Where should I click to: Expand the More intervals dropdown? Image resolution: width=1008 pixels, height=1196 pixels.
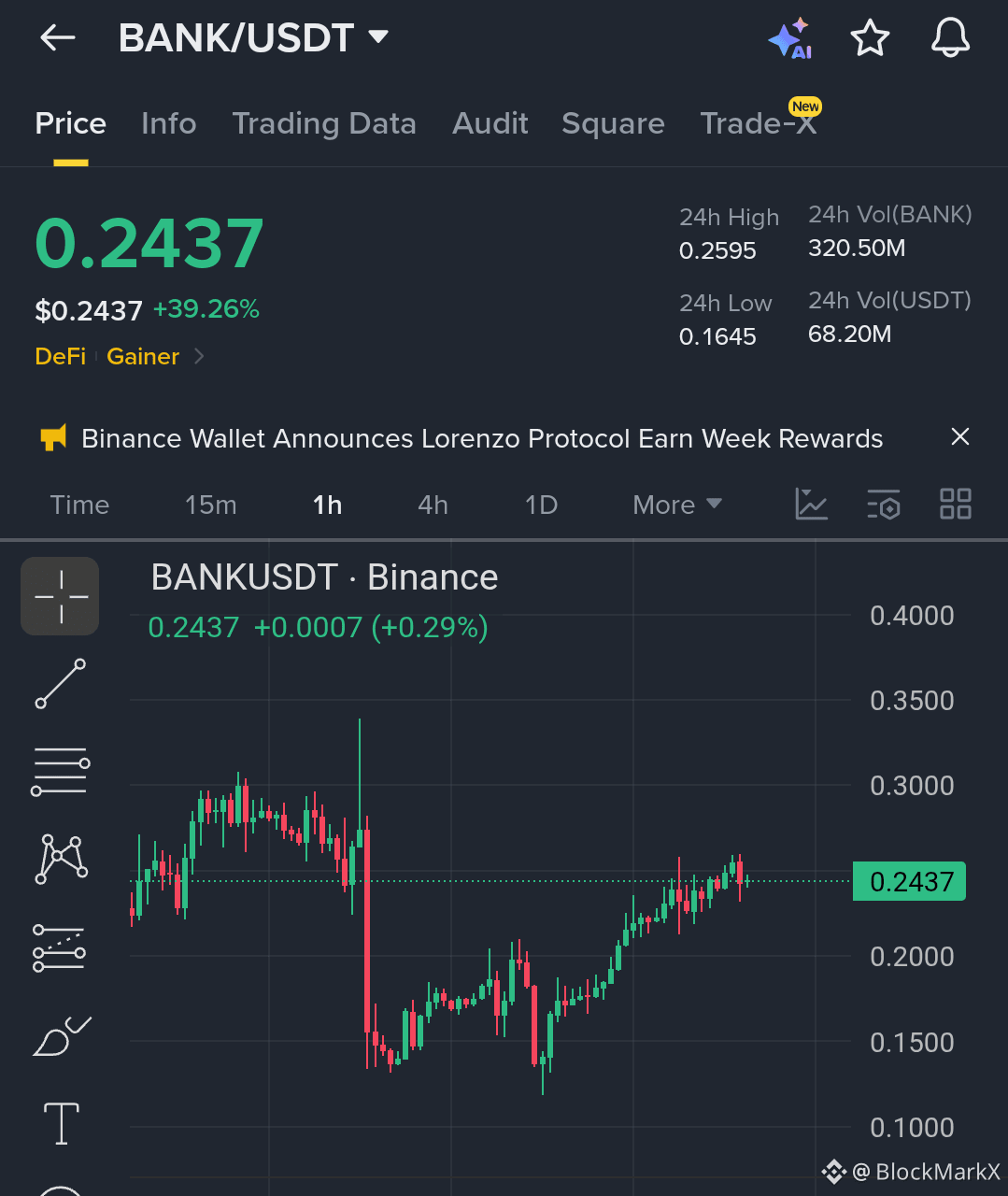pos(677,505)
